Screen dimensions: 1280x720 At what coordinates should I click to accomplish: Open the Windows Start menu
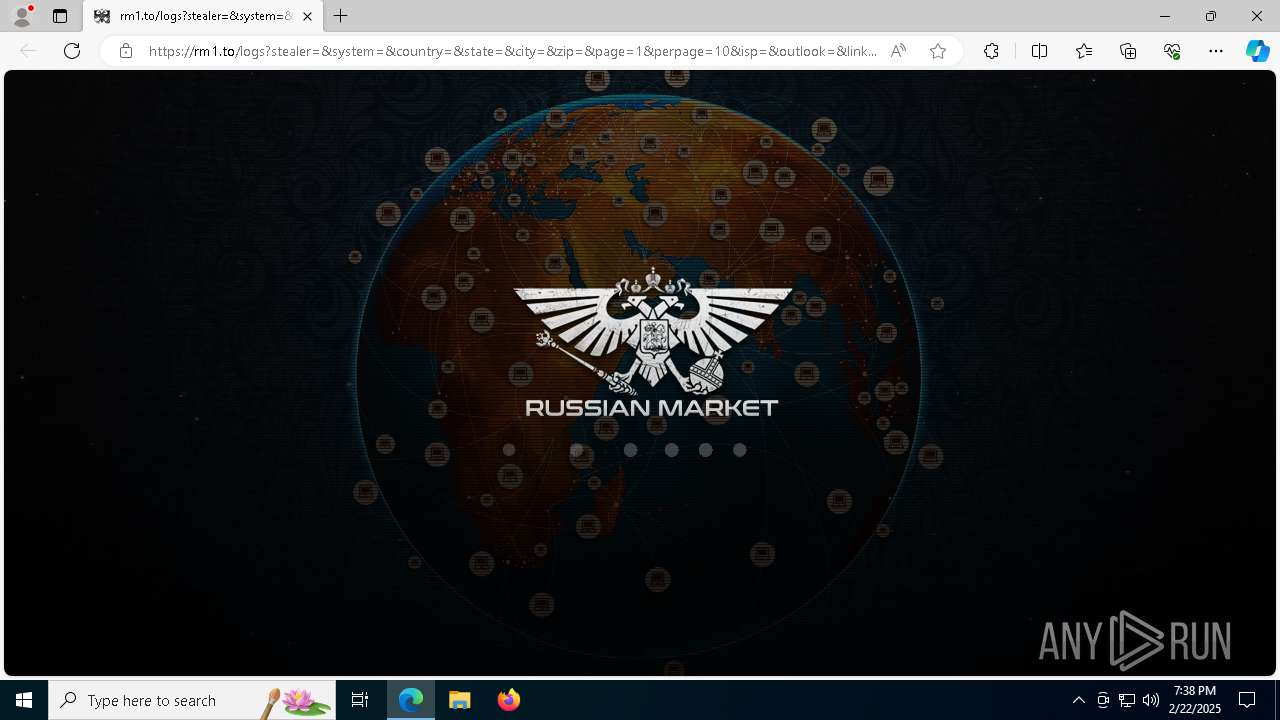point(24,700)
